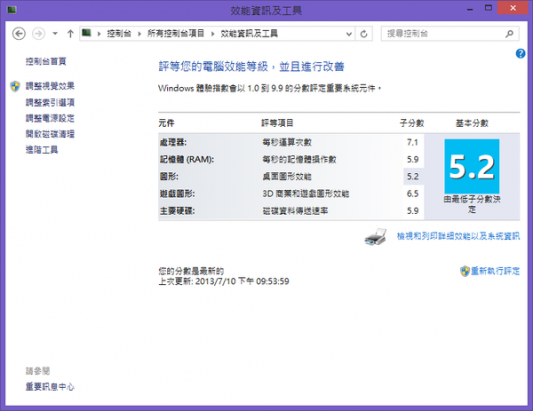Refresh the address bar view
This screenshot has width=533, height=411.
click(364, 34)
